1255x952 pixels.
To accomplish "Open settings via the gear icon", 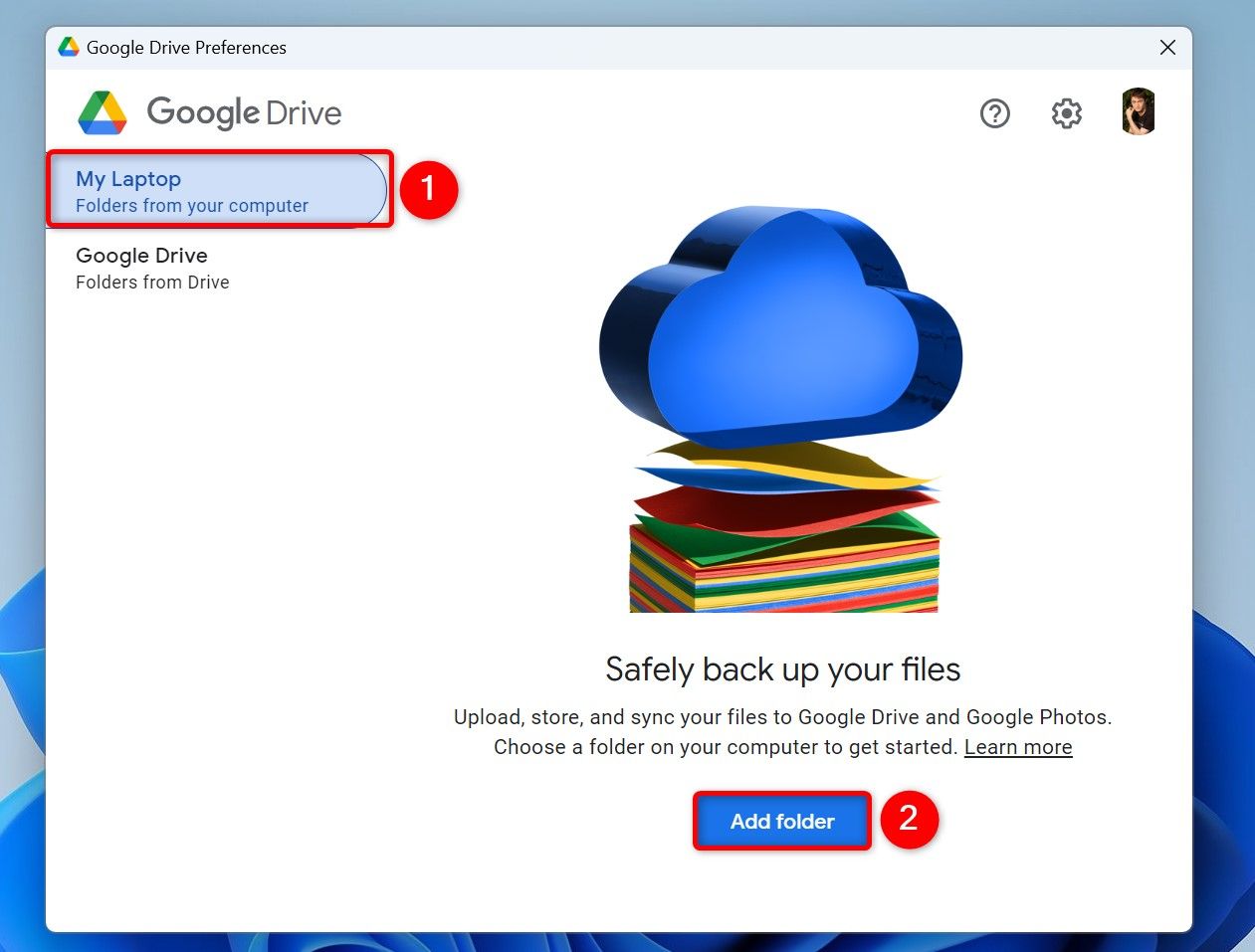I will tap(1066, 113).
